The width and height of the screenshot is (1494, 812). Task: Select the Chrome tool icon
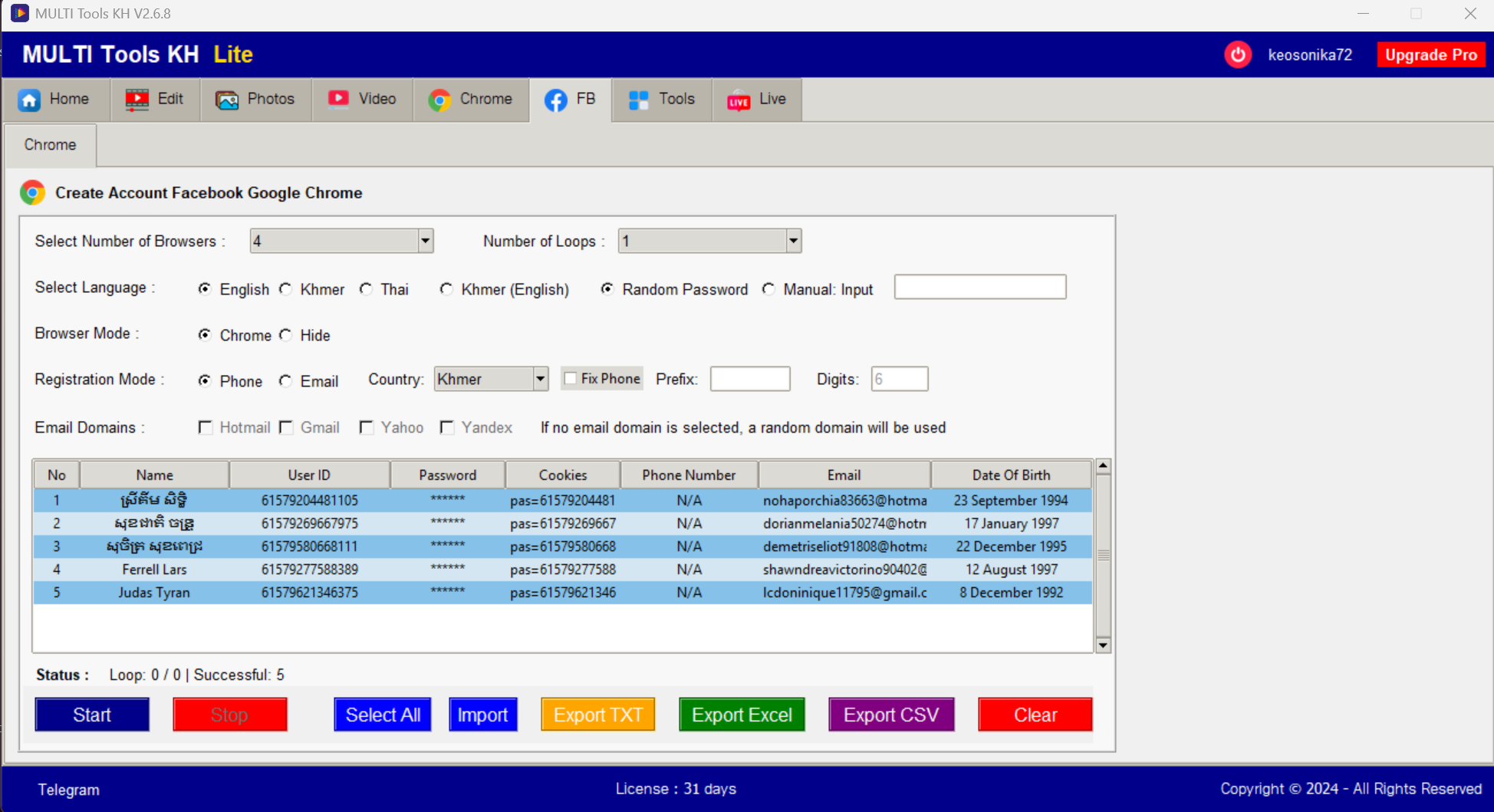coord(439,99)
